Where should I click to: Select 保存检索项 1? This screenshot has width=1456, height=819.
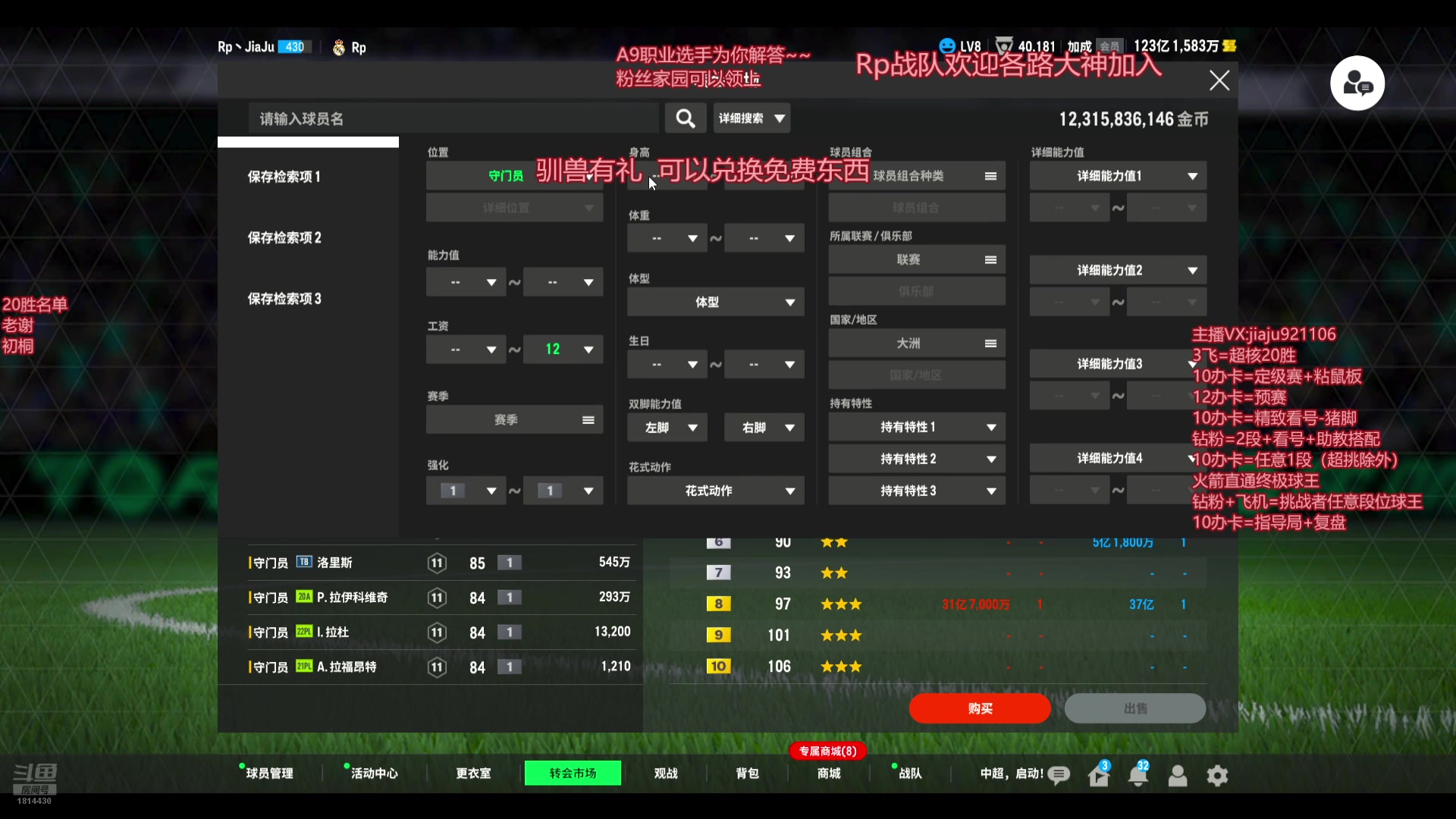point(284,177)
